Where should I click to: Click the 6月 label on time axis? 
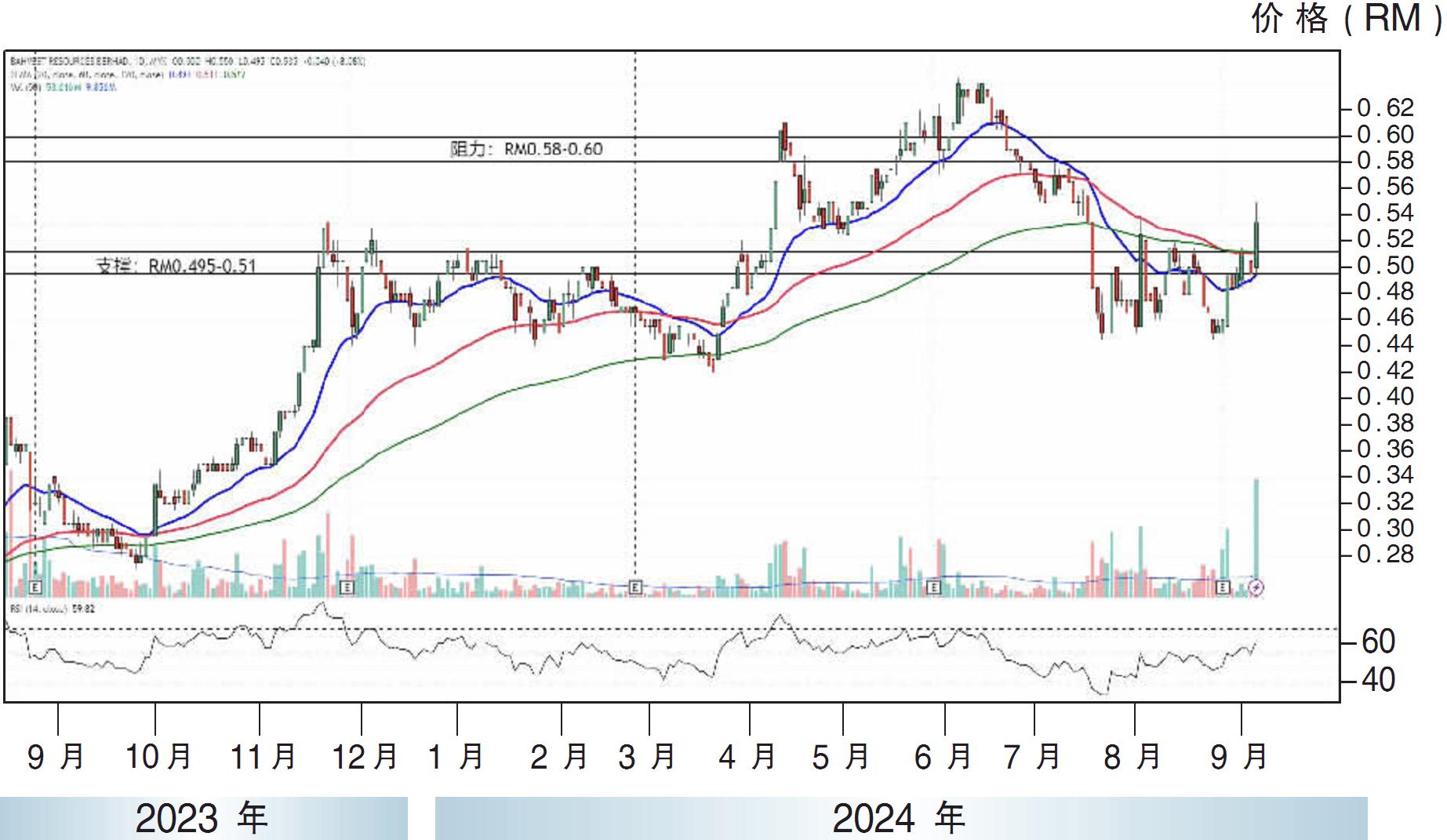(943, 757)
